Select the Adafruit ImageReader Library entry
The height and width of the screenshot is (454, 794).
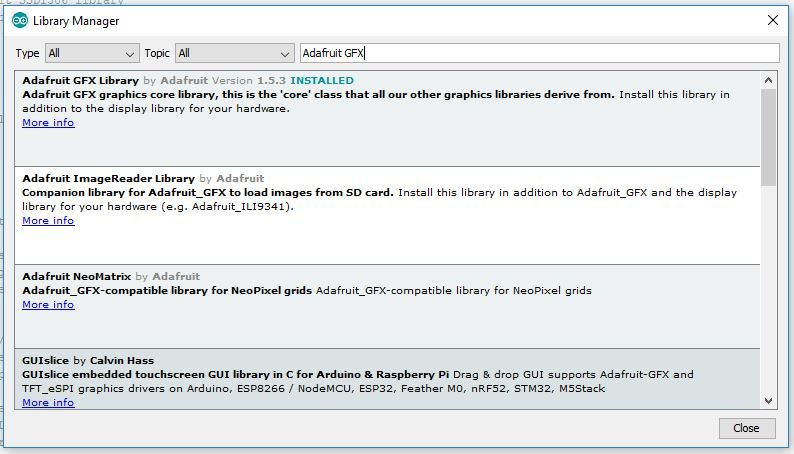[387, 216]
